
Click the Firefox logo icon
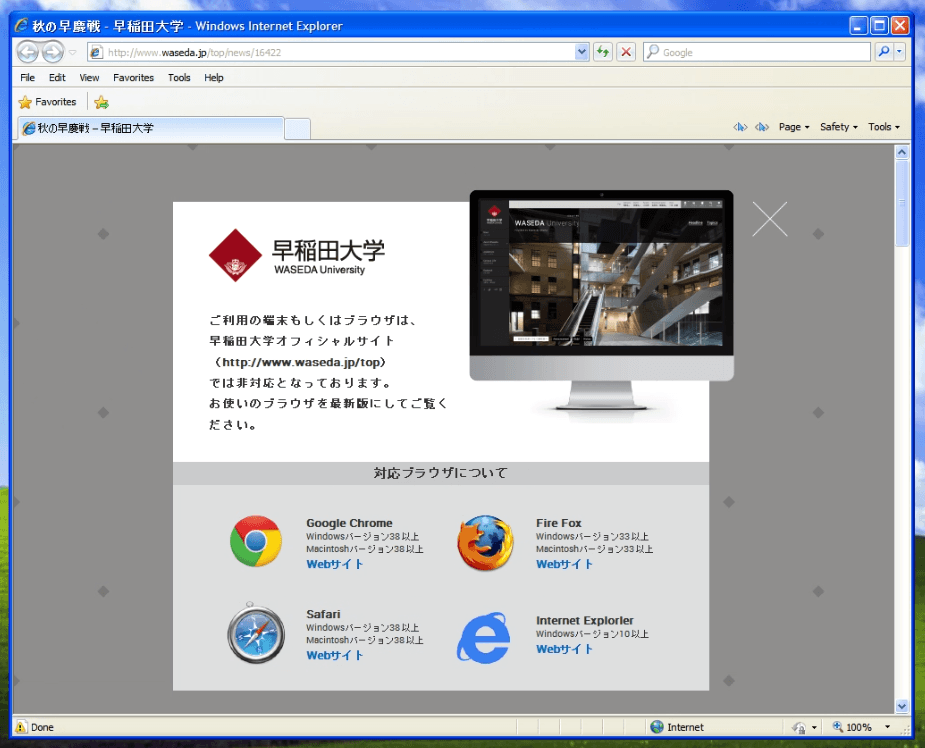pos(485,543)
